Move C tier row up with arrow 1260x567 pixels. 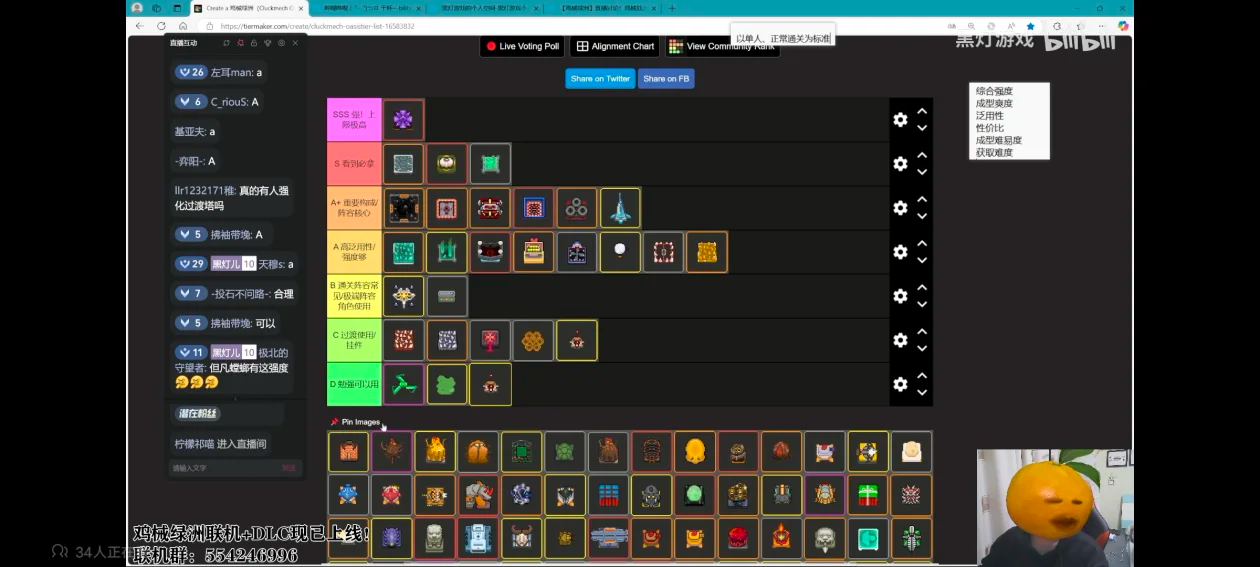tap(922, 332)
